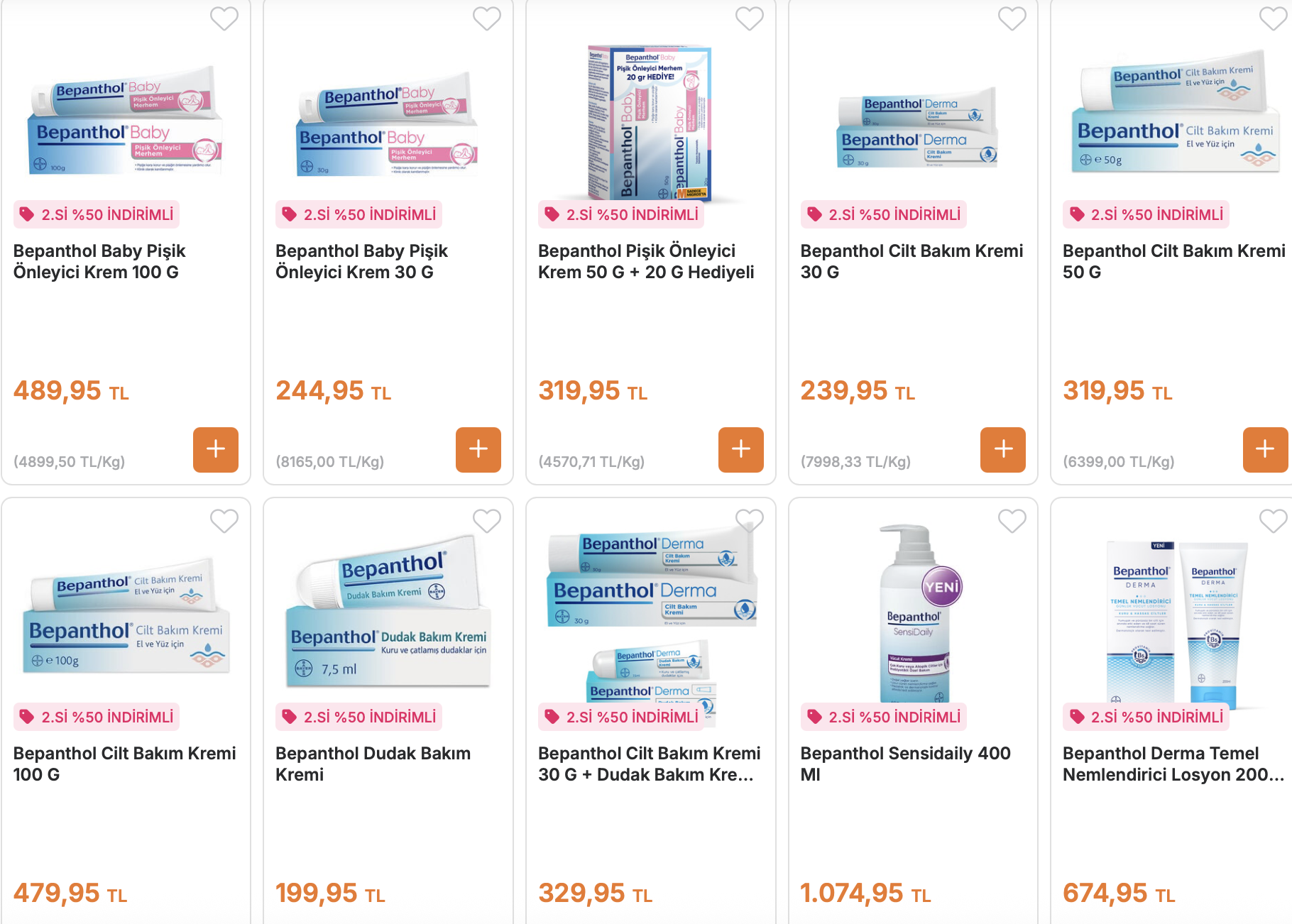Click heart icon on Bepanthol Sensidaily 400 Ml
This screenshot has width=1292, height=924.
coord(1012,521)
